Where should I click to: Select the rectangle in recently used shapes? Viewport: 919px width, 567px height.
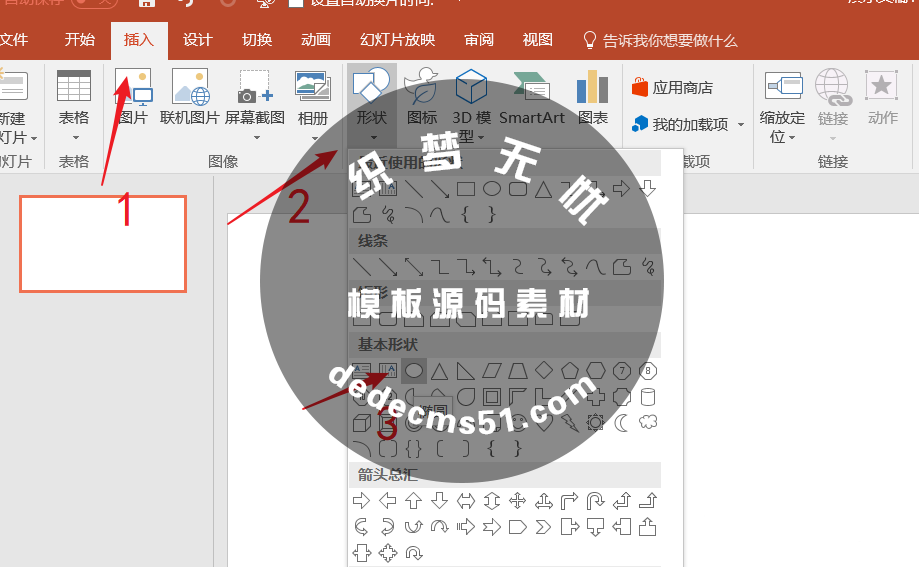pyautogui.click(x=465, y=189)
